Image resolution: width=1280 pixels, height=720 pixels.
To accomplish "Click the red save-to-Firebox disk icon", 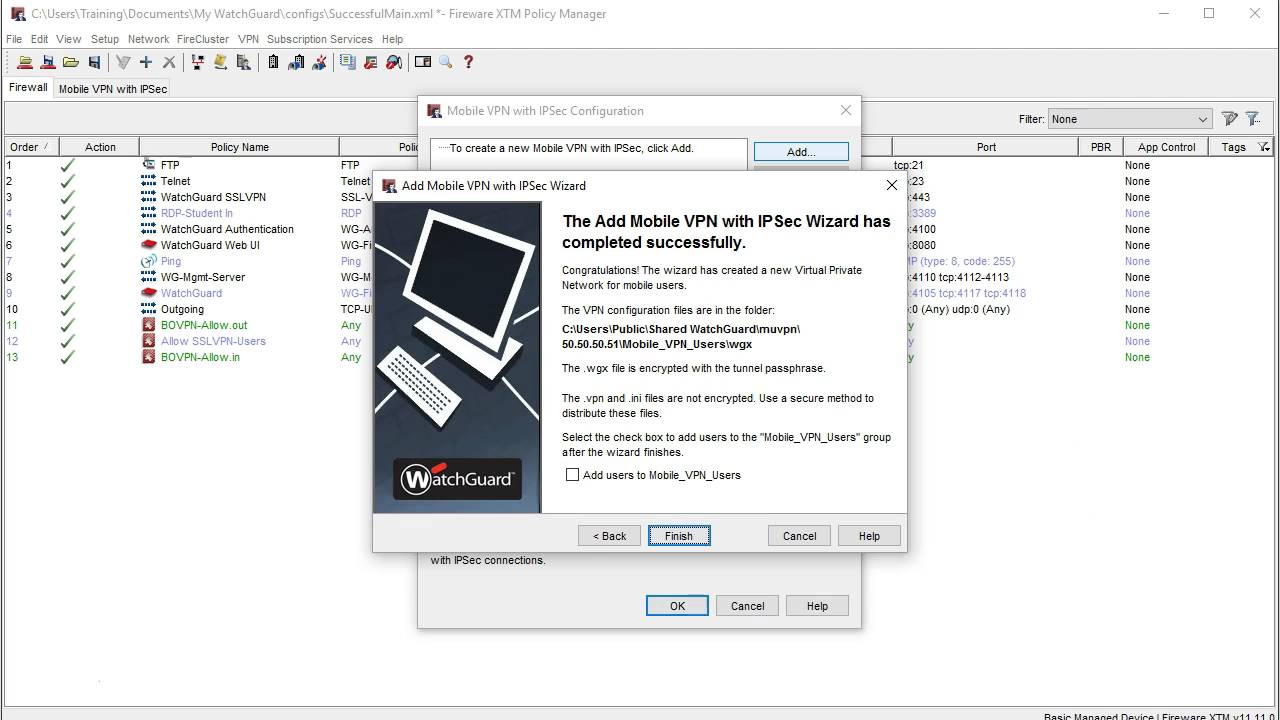I will click(47, 62).
